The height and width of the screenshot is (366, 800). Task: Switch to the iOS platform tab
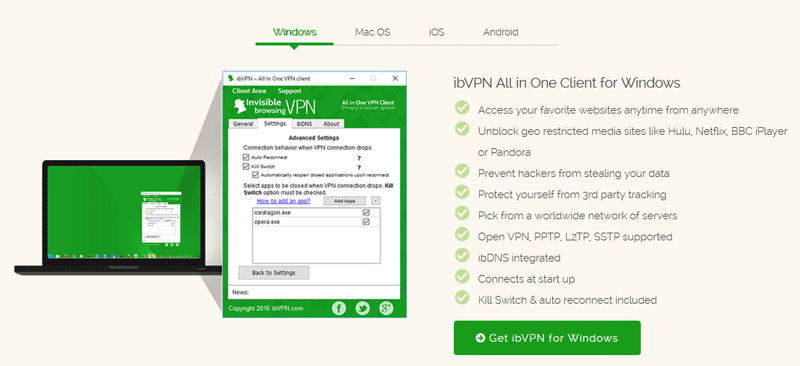click(436, 32)
